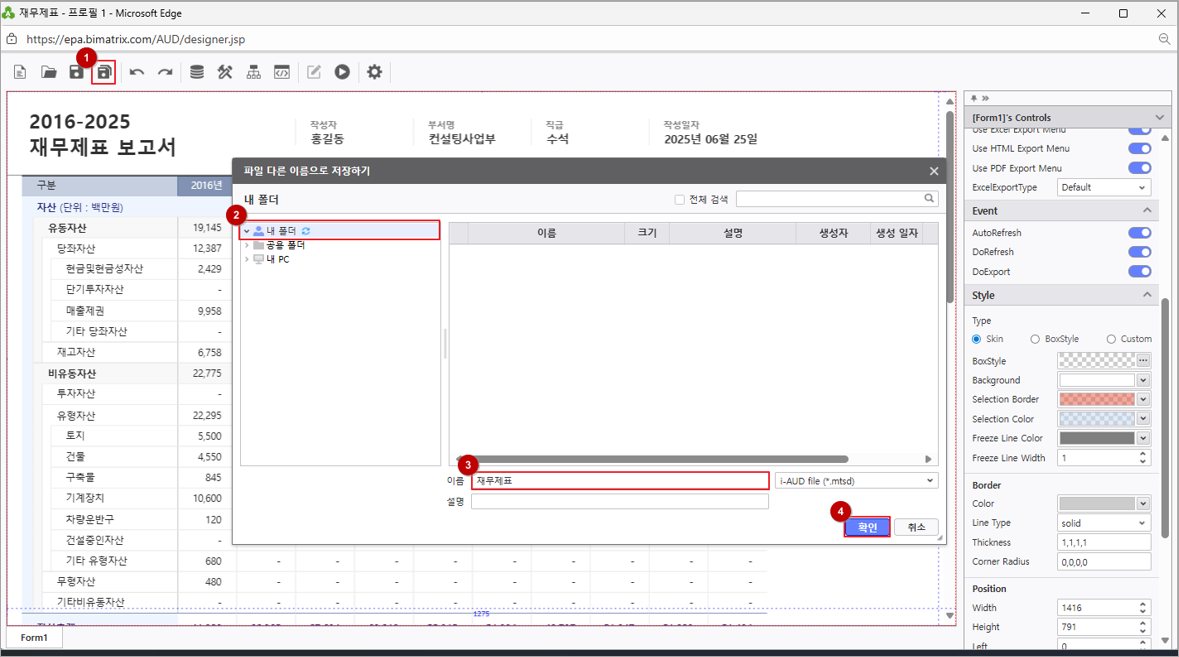
Task: Expand the 공용 폴더 tree node
Action: [247, 245]
